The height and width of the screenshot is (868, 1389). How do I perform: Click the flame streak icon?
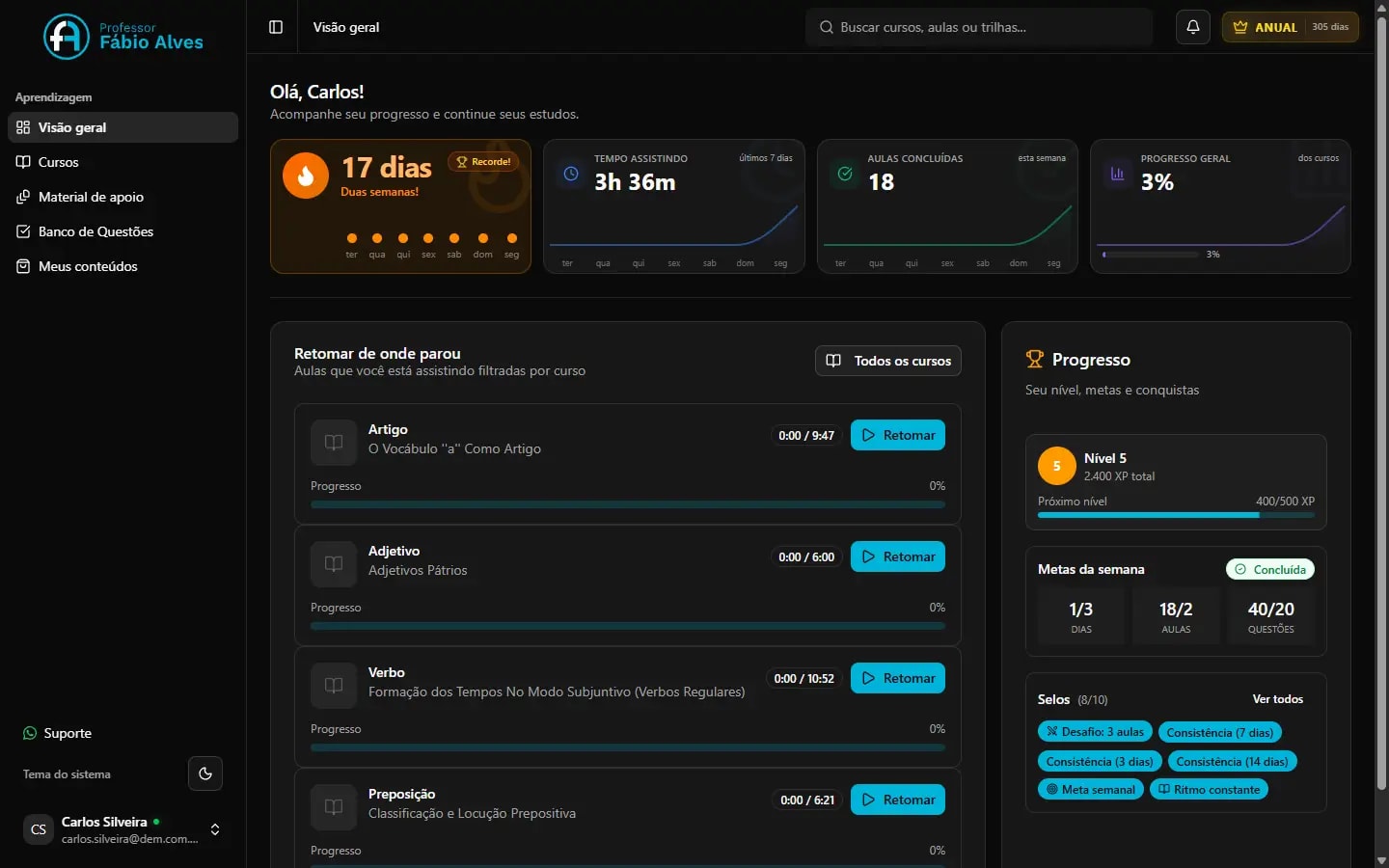pyautogui.click(x=306, y=176)
